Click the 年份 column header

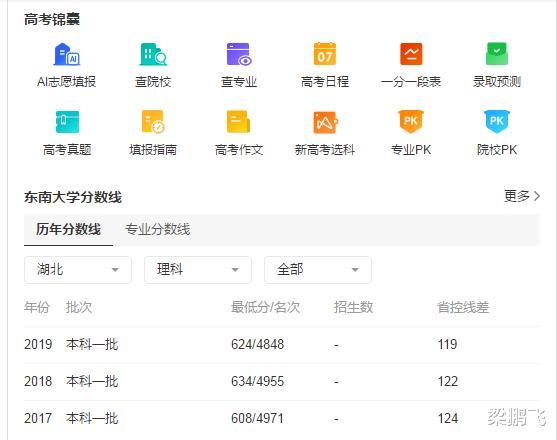click(x=37, y=307)
